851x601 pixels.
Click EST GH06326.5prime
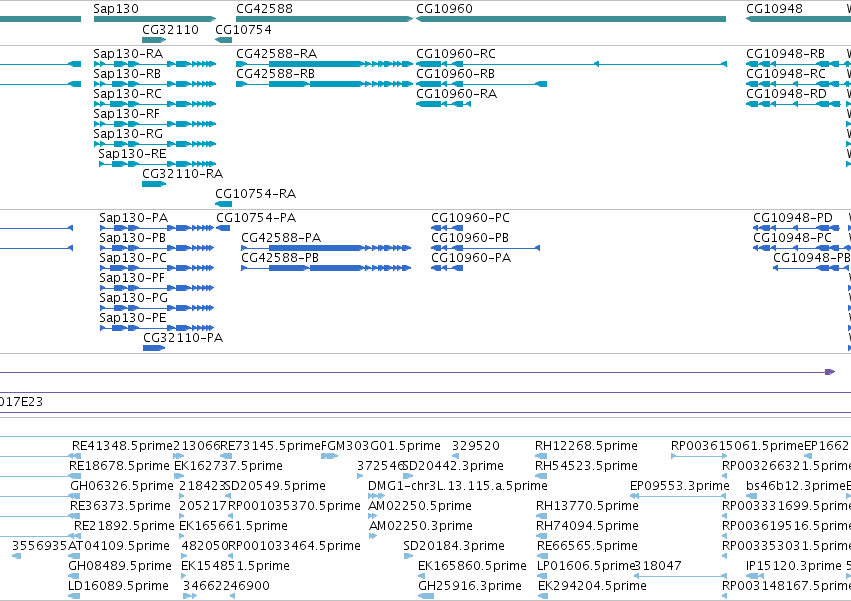[122, 486]
